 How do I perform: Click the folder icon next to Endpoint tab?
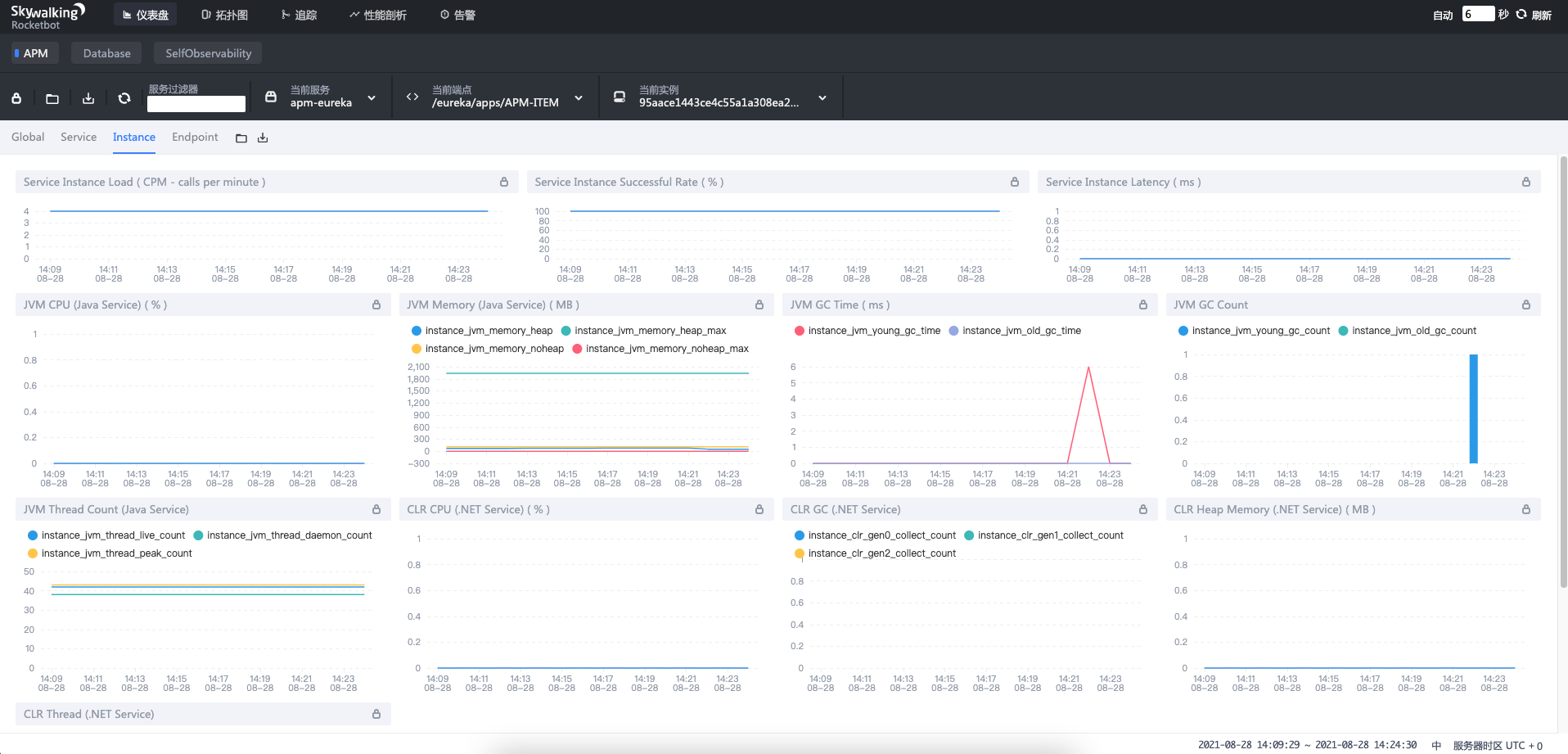point(241,138)
